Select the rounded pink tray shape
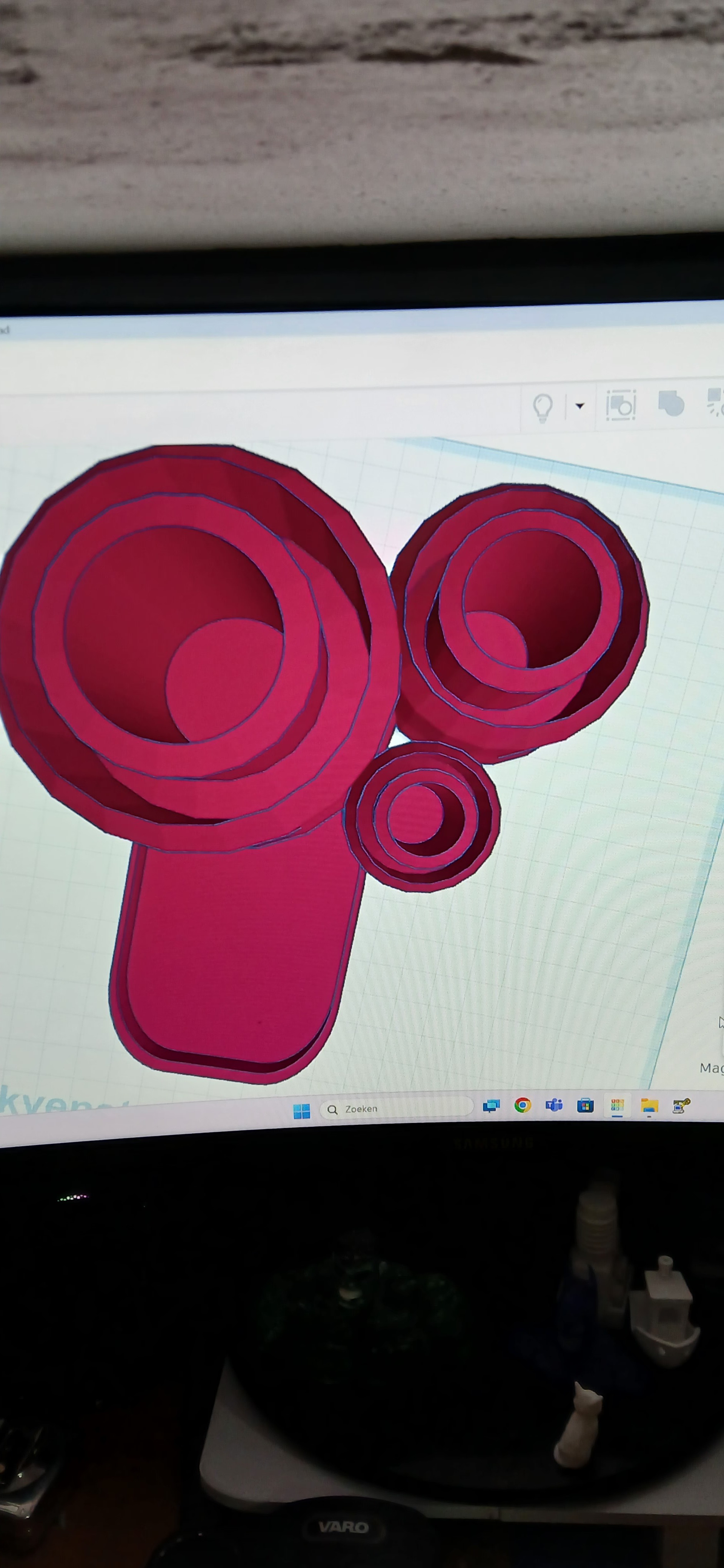This screenshot has width=724, height=1568. 237,950
